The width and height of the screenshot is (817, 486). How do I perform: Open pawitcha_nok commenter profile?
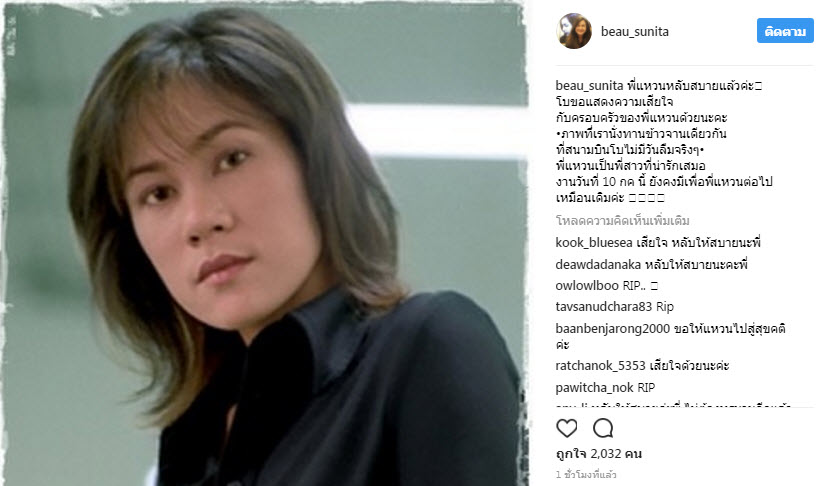(595, 388)
